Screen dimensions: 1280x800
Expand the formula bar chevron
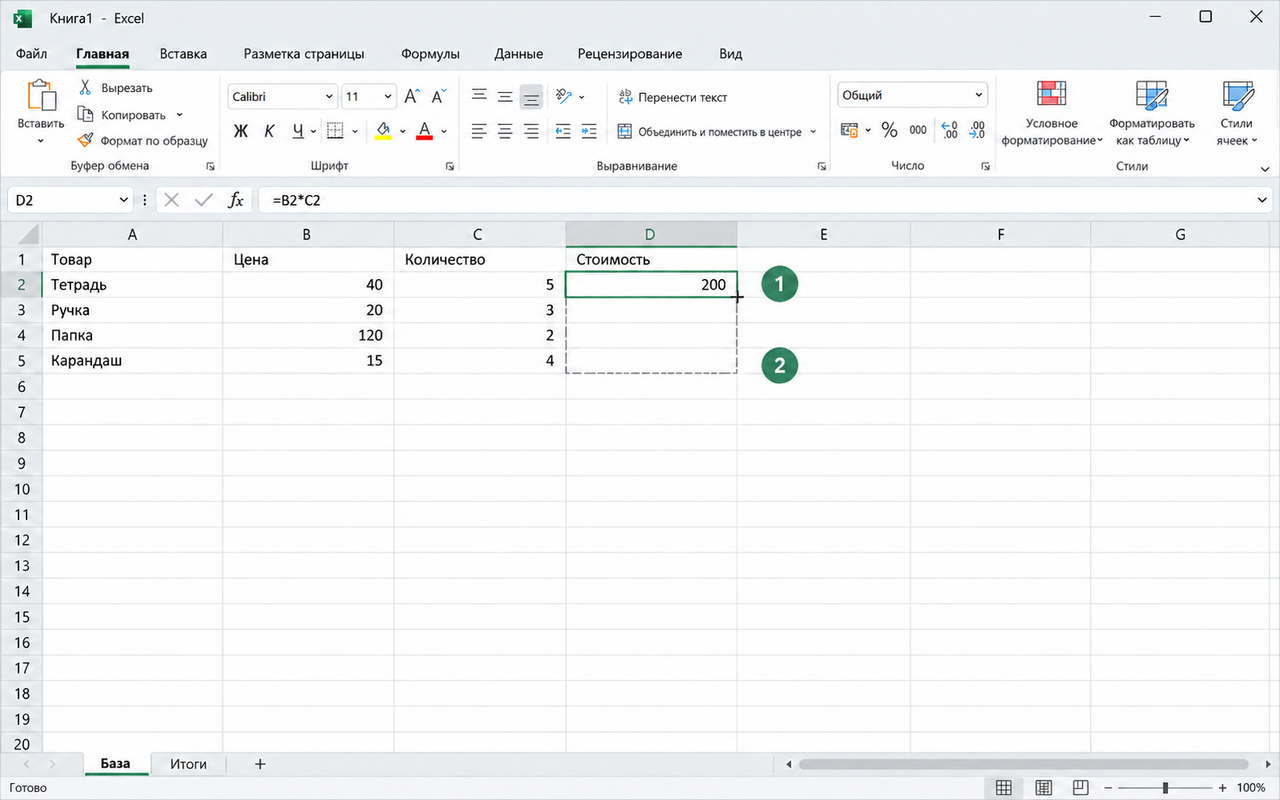point(1262,200)
